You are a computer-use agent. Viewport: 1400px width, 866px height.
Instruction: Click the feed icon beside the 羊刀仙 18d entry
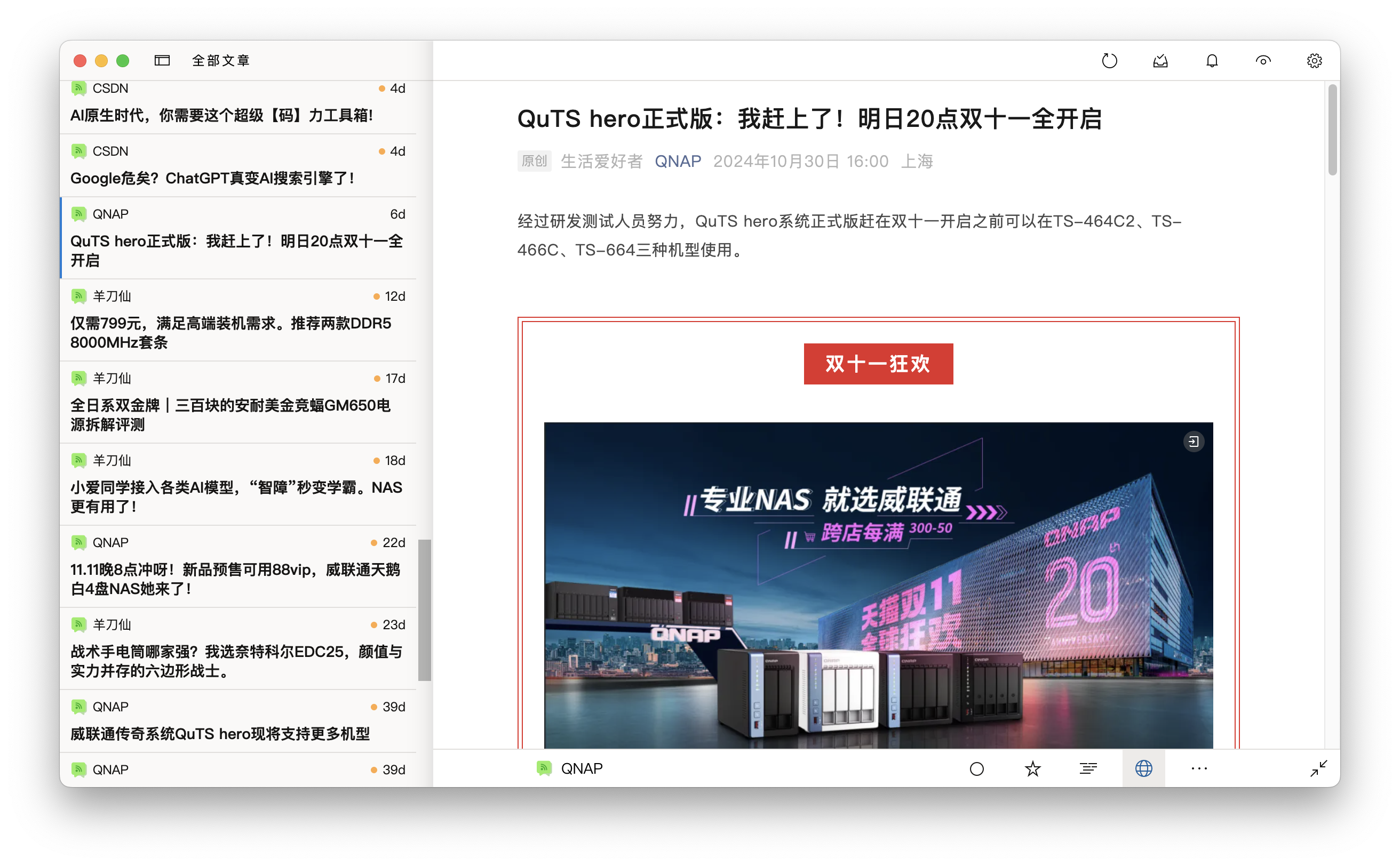(78, 461)
